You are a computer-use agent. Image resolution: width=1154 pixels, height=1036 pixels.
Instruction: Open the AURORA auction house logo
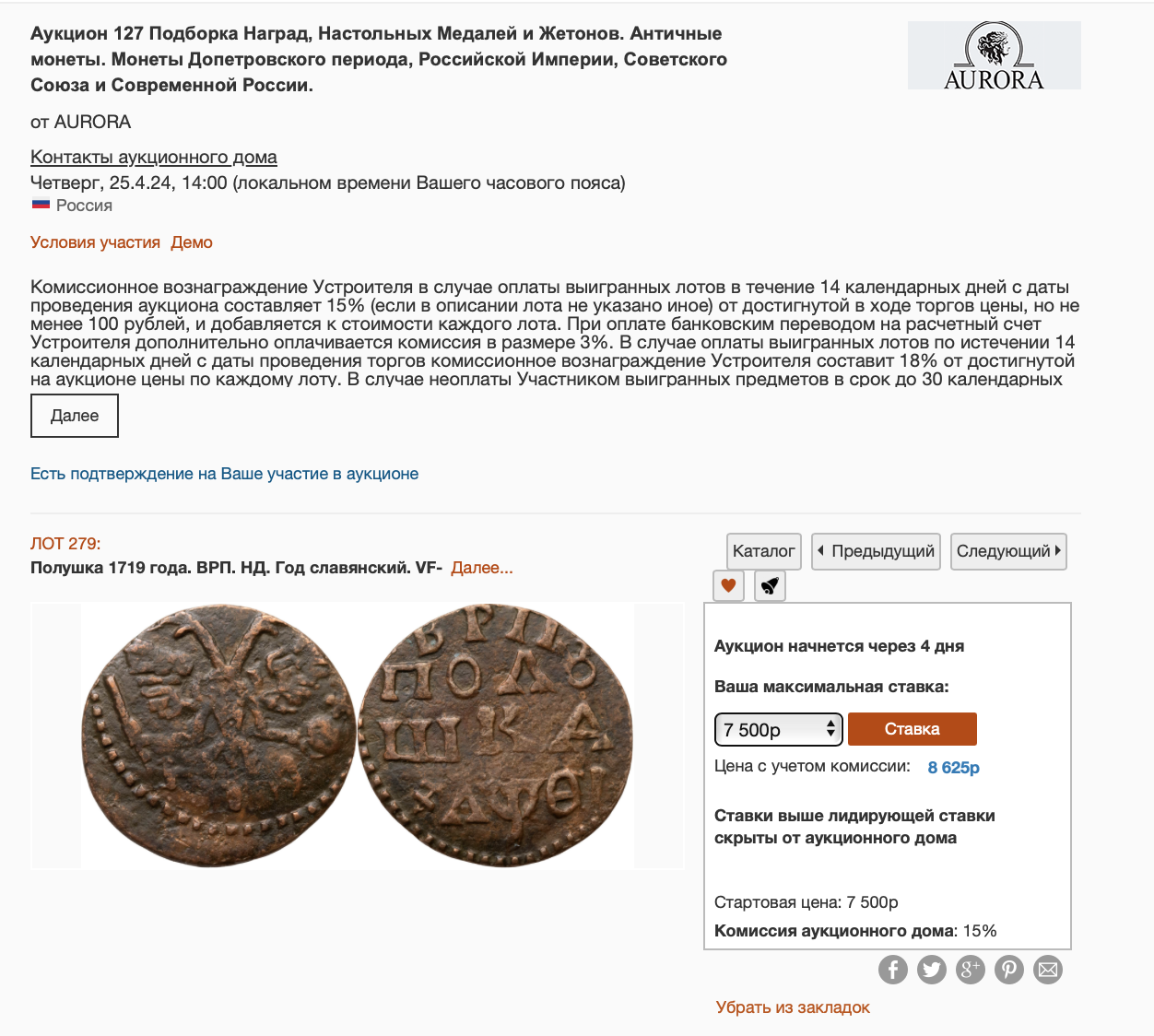[994, 55]
